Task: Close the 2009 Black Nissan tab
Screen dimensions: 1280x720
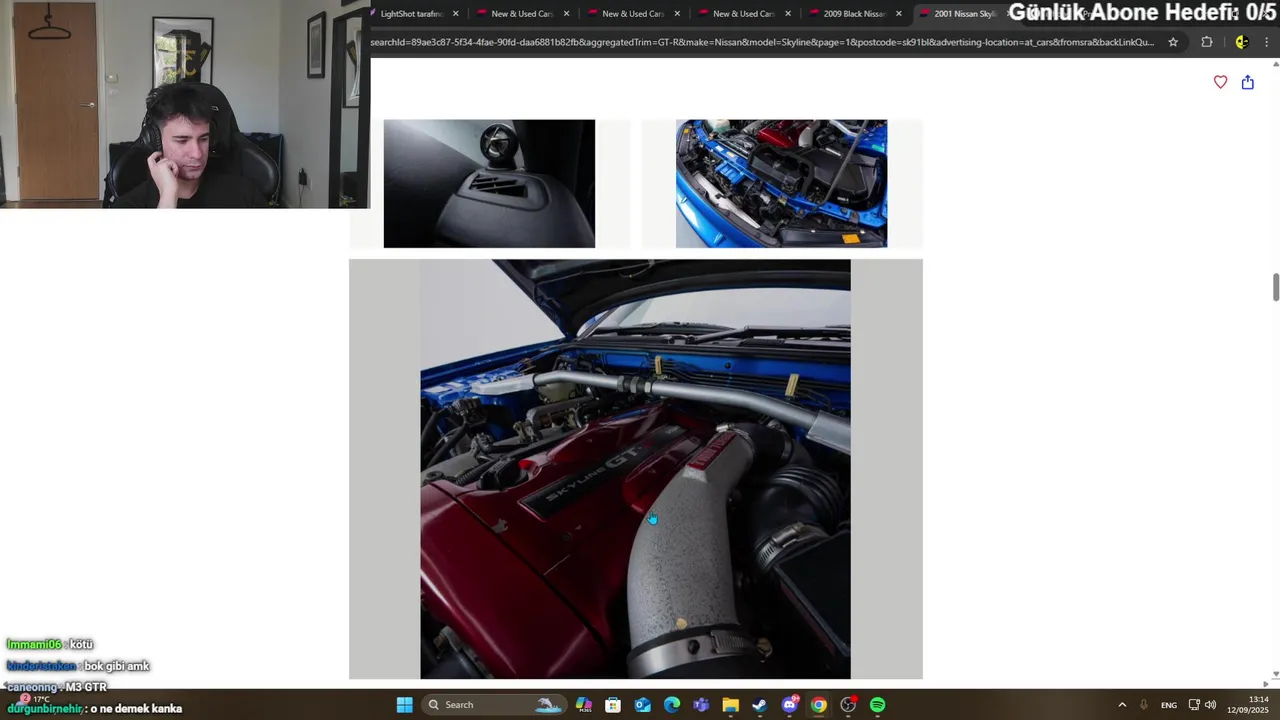Action: point(899,14)
